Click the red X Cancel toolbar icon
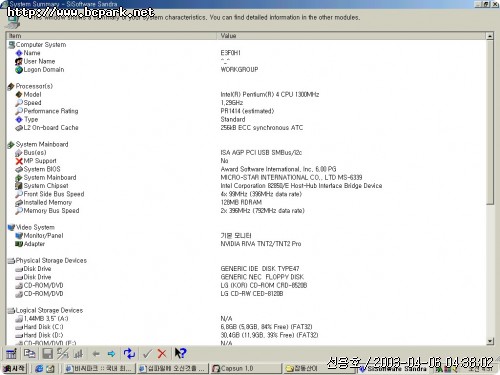 click(x=162, y=354)
